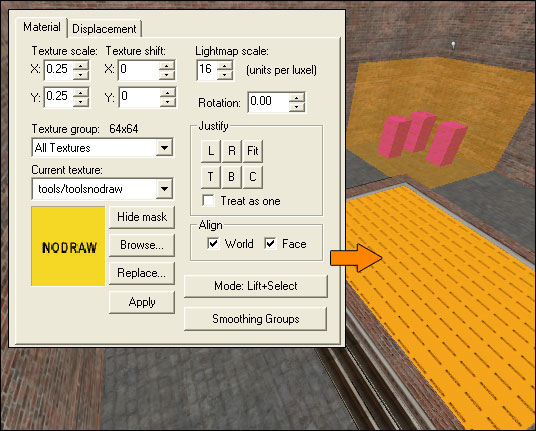Click the yellow NODRAW texture swatch

[x=68, y=246]
